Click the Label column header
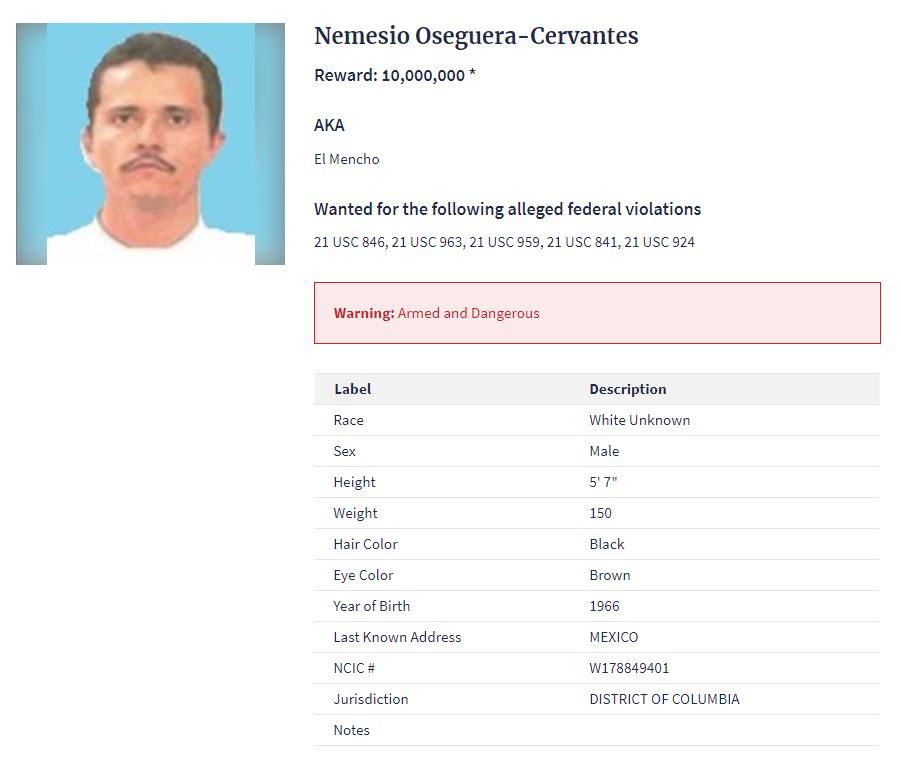 click(352, 389)
